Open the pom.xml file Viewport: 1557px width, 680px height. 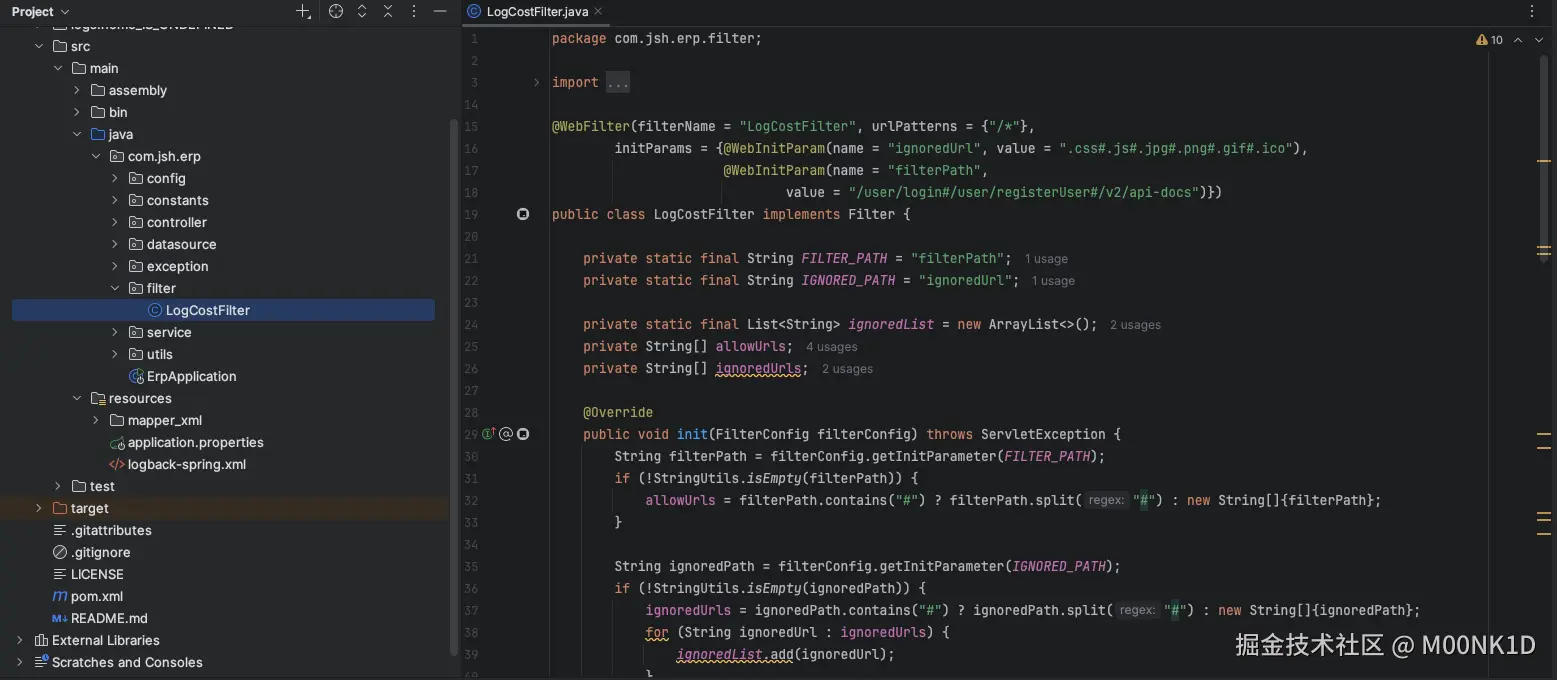click(x=96, y=596)
